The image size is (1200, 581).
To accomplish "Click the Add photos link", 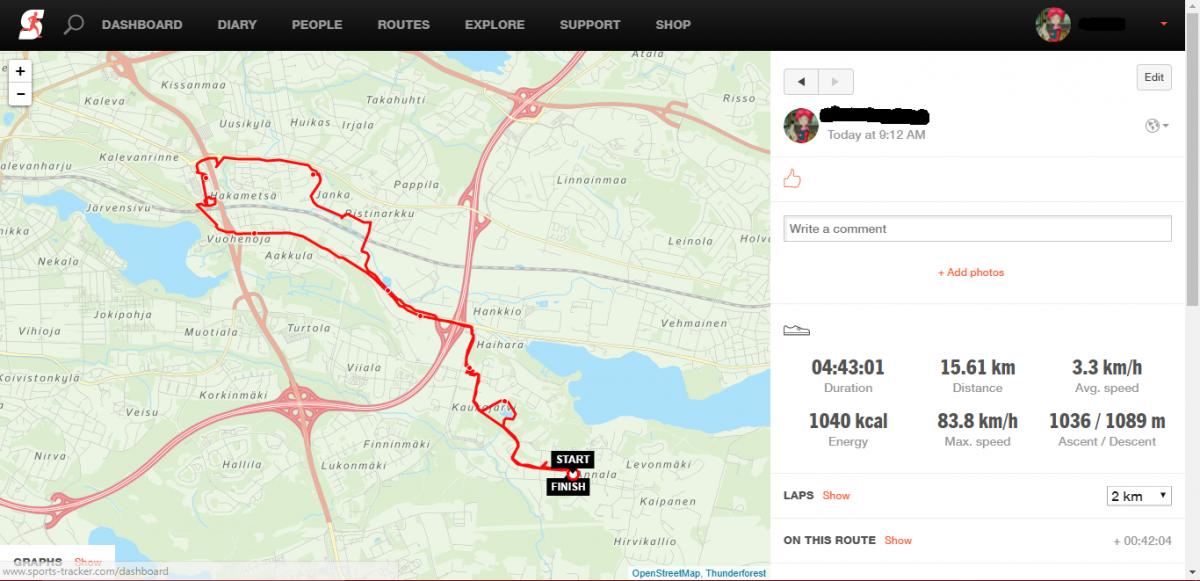I will coord(971,273).
